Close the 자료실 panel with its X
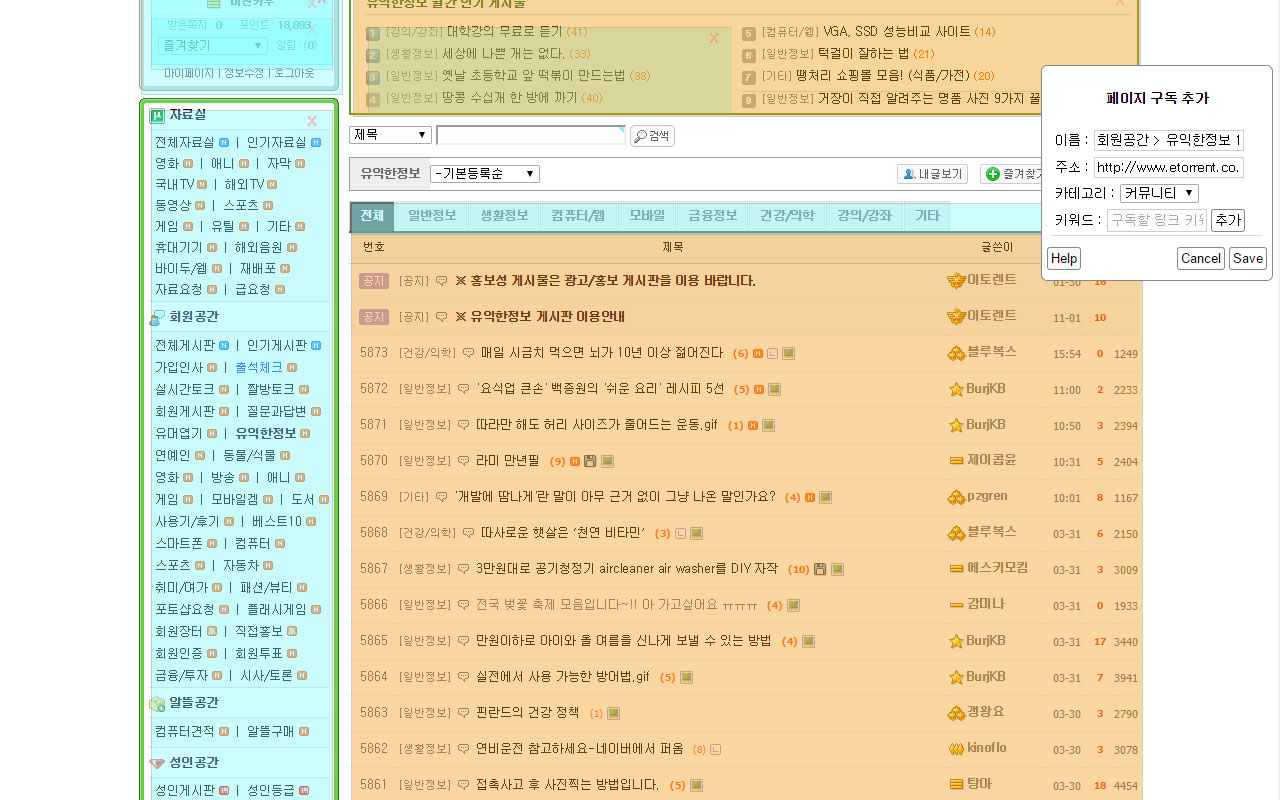Viewport: 1280px width, 800px height. point(311,121)
